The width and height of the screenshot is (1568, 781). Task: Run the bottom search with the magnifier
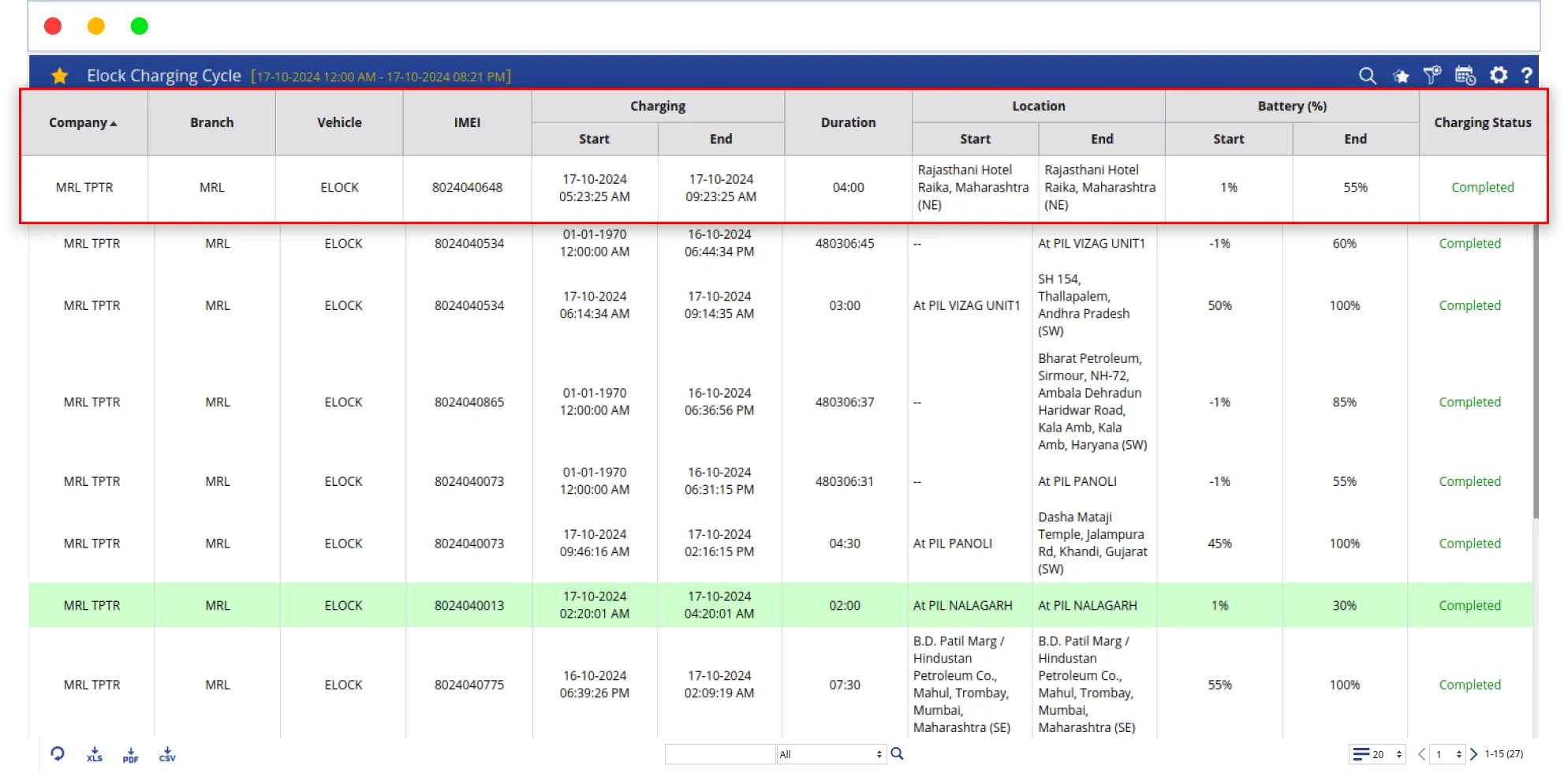(897, 753)
